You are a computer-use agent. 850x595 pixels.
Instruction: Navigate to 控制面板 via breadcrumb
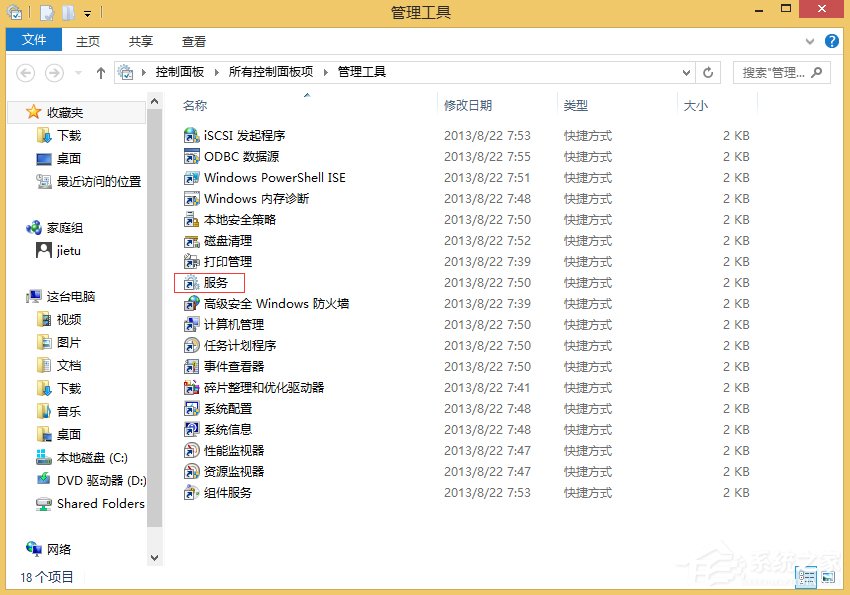coord(180,72)
